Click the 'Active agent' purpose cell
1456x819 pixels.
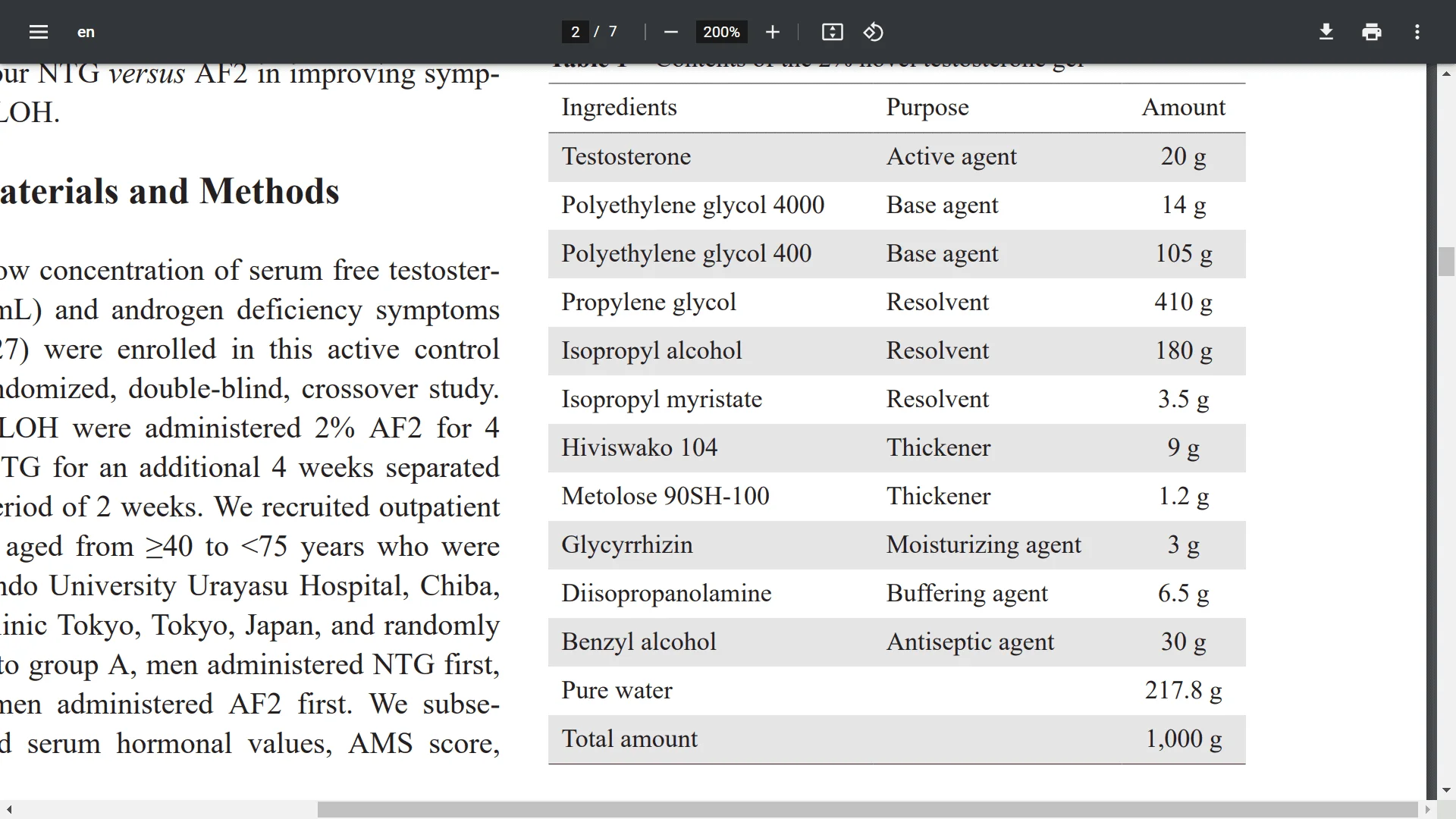point(951,157)
